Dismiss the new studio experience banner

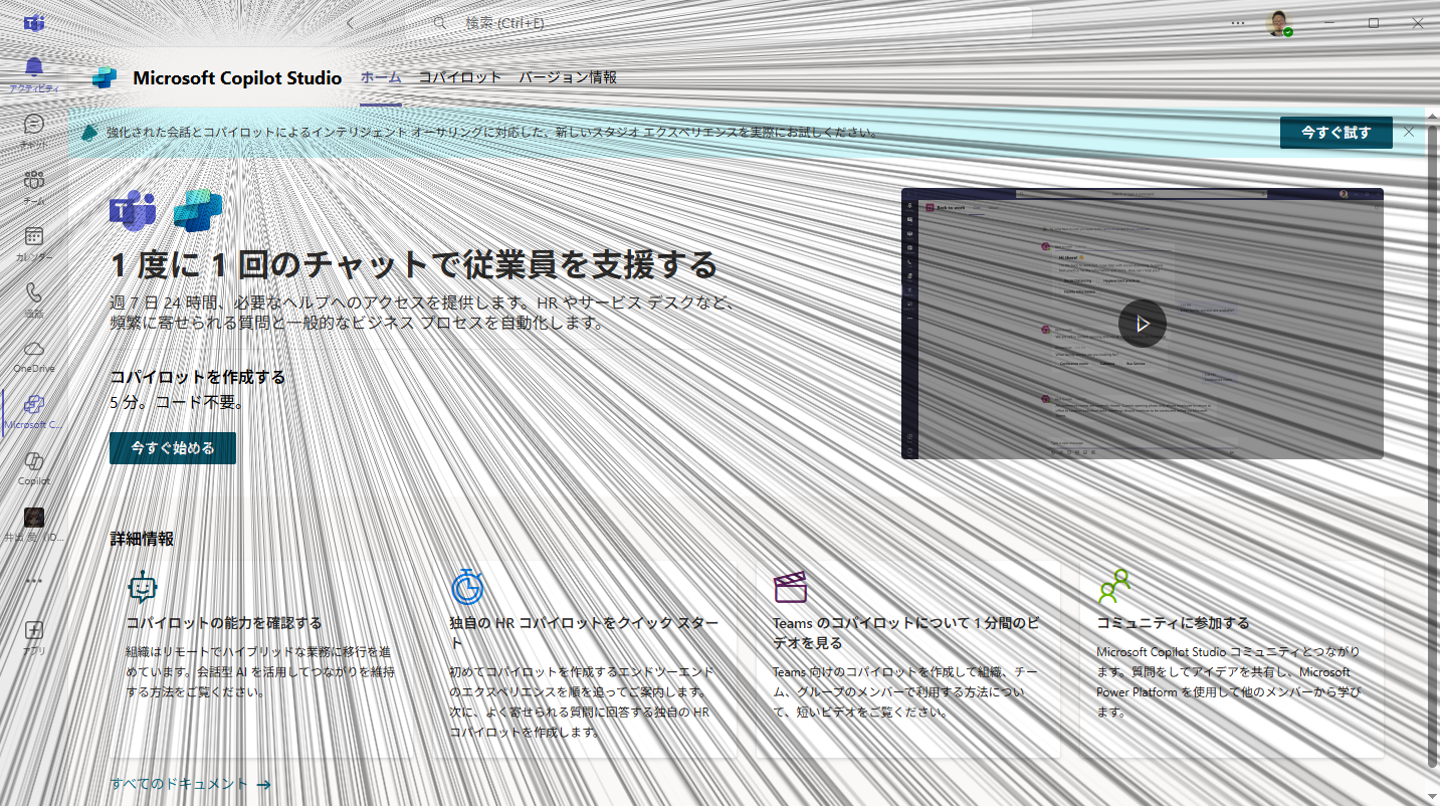point(1408,132)
